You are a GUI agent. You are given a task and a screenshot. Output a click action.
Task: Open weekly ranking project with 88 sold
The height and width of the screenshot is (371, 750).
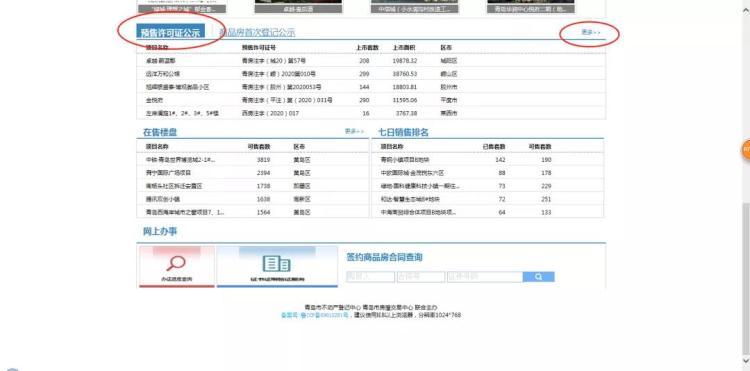[412, 173]
